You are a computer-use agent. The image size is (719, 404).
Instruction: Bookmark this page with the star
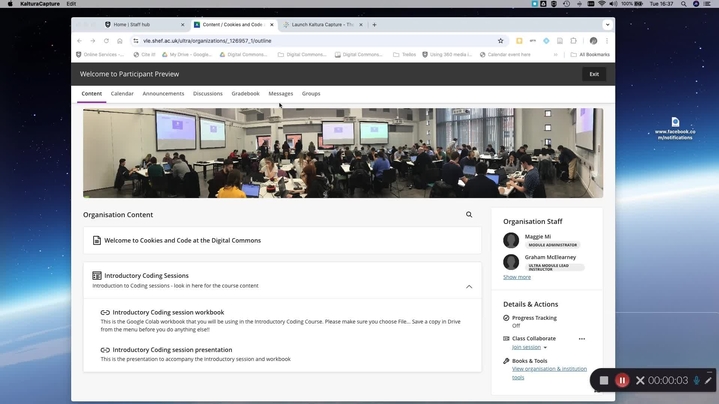tap(500, 41)
